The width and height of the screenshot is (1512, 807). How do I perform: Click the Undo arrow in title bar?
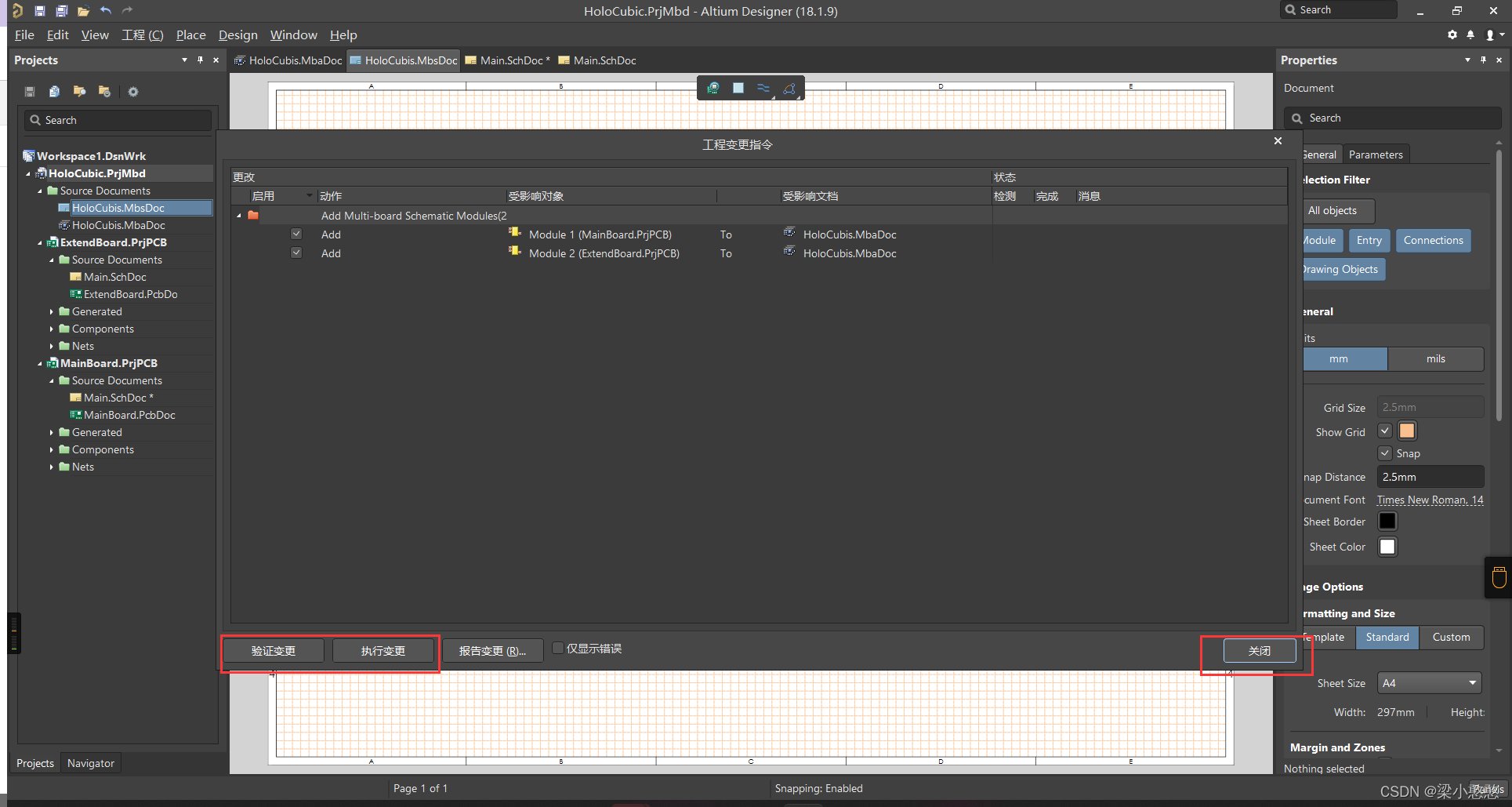click(106, 11)
